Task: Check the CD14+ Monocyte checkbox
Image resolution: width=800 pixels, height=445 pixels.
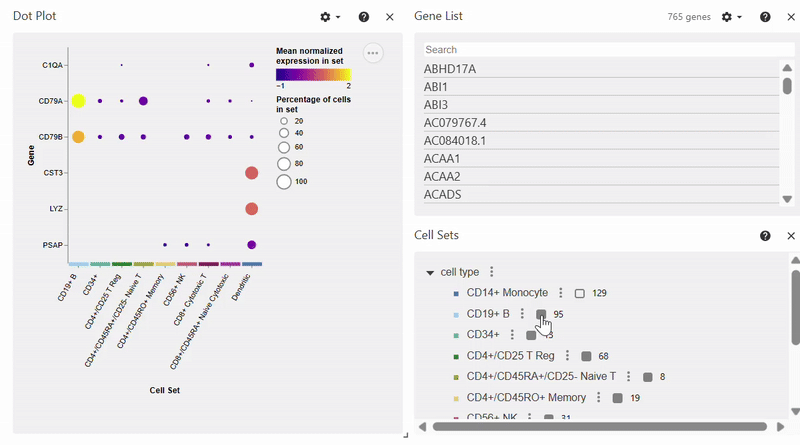Action: (580, 294)
